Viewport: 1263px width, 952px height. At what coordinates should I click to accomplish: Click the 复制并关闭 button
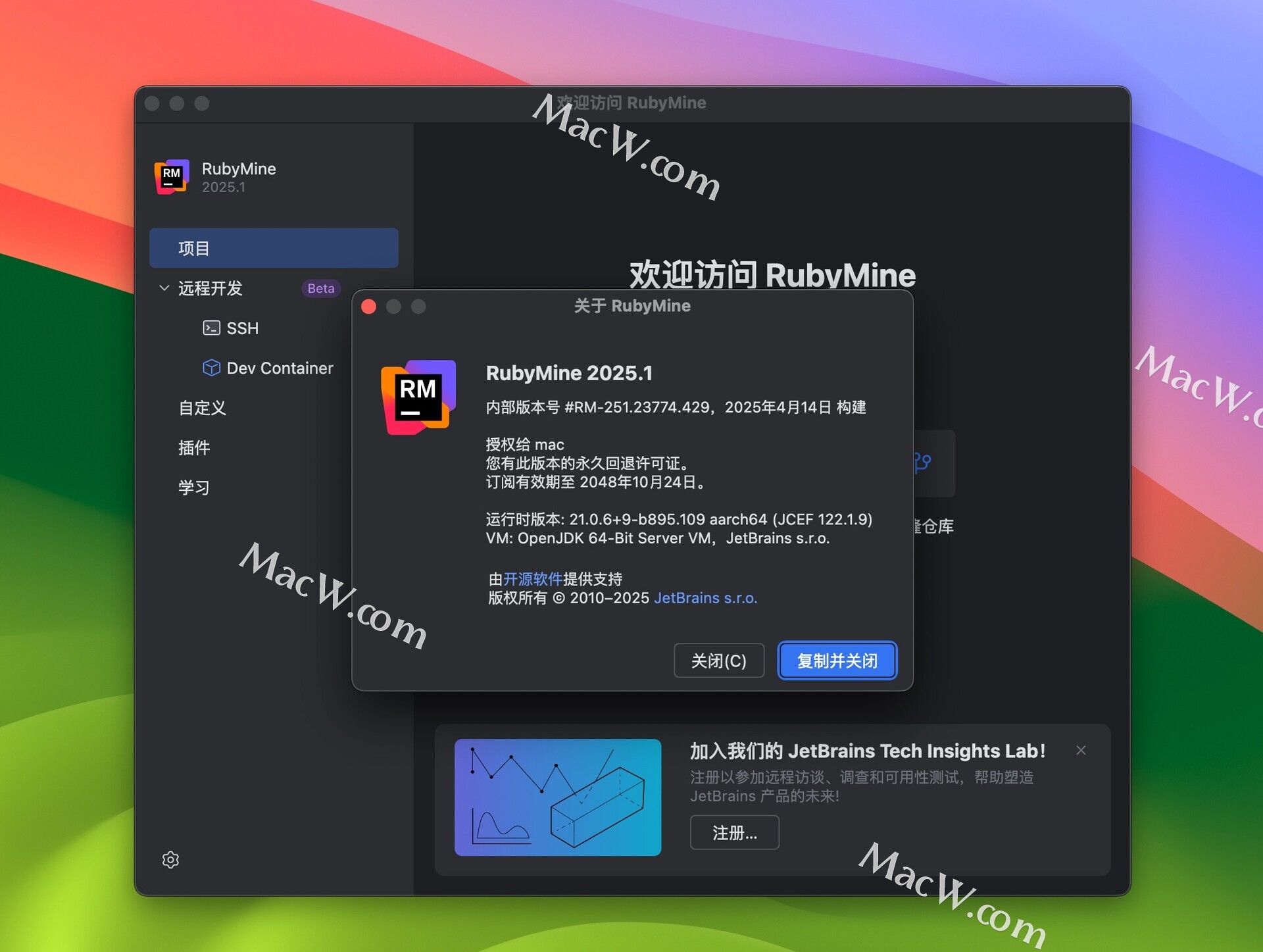pos(837,661)
